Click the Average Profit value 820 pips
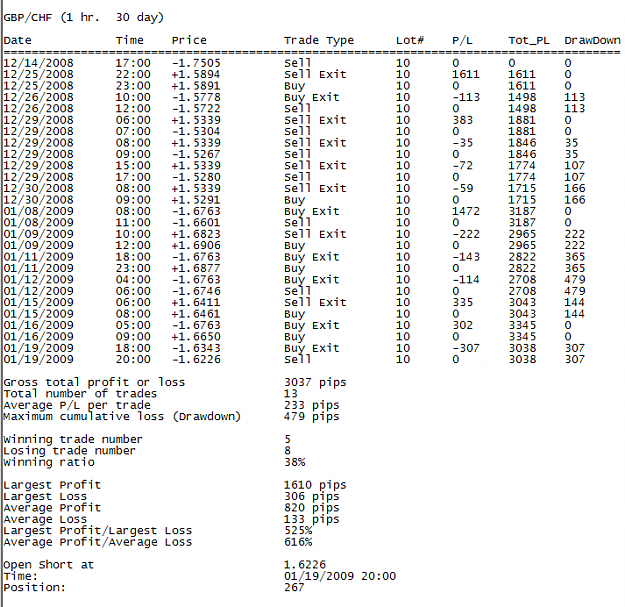 point(312,508)
